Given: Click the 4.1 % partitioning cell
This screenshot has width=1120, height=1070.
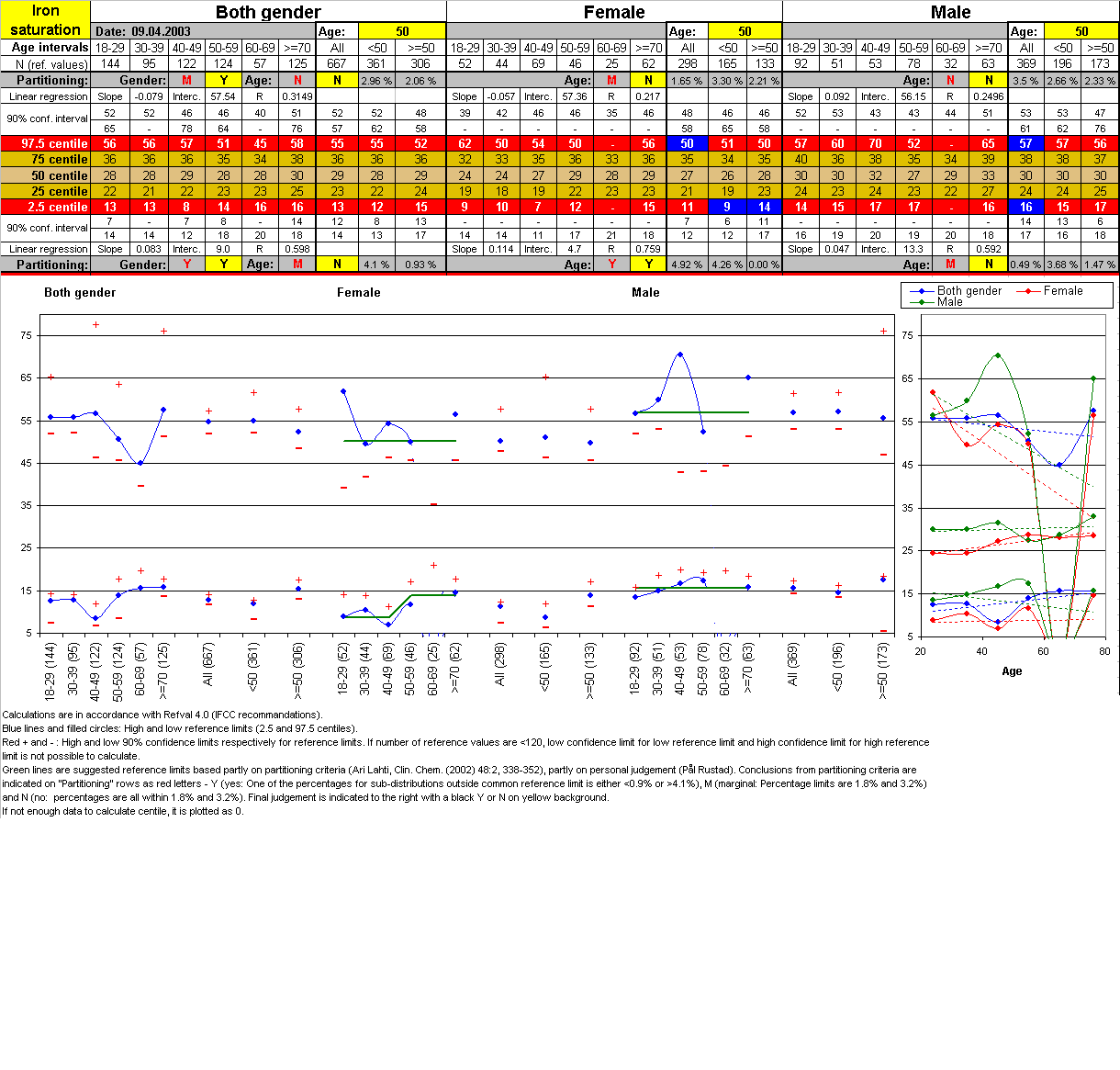Looking at the screenshot, I should (x=376, y=265).
